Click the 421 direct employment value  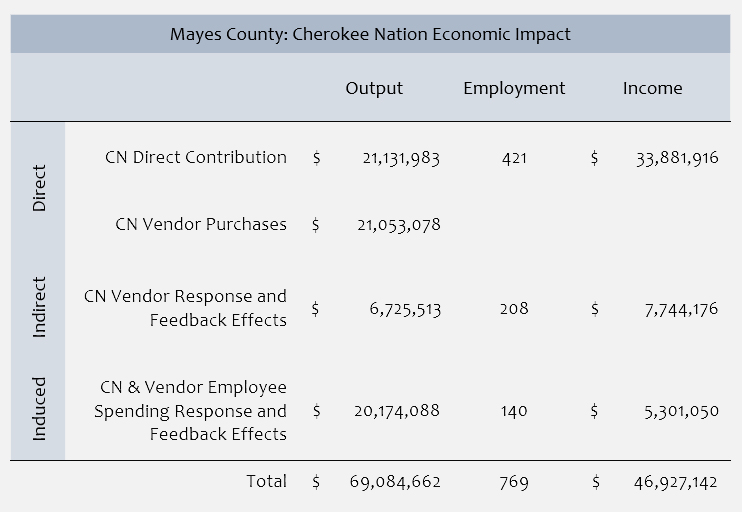(514, 158)
